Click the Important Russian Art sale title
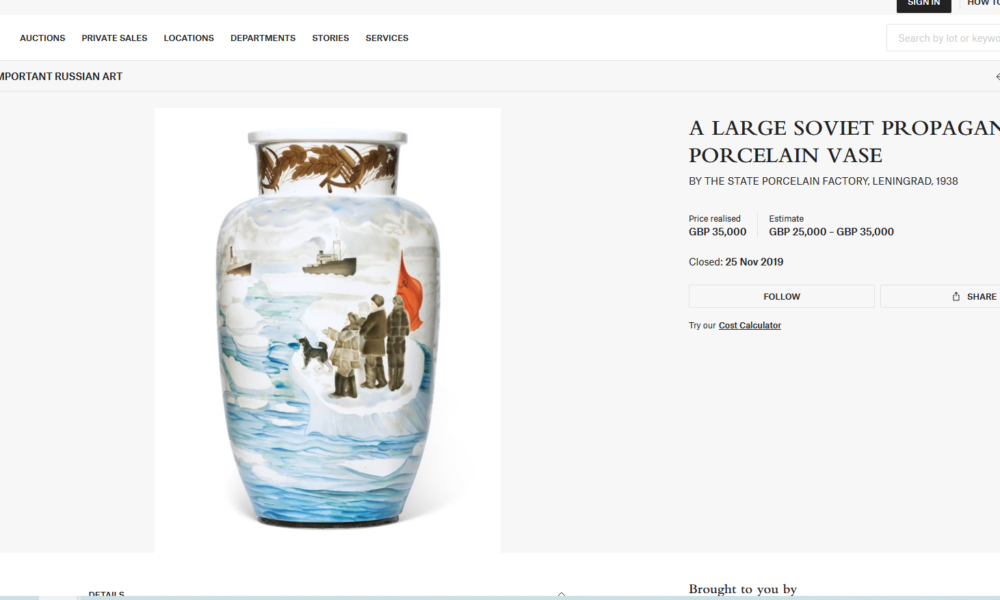This screenshot has height=600, width=1000. pos(61,77)
